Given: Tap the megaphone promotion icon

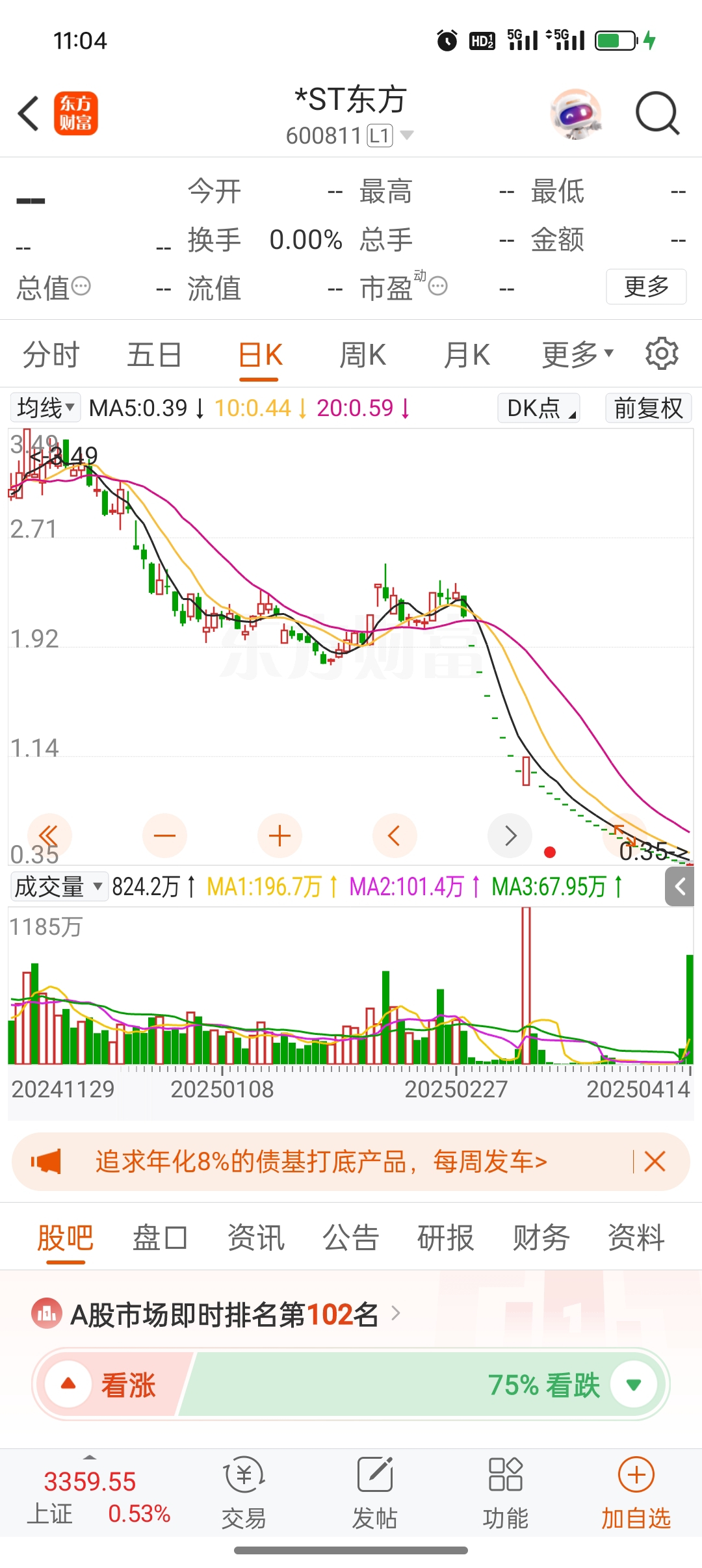Looking at the screenshot, I should 46,1162.
